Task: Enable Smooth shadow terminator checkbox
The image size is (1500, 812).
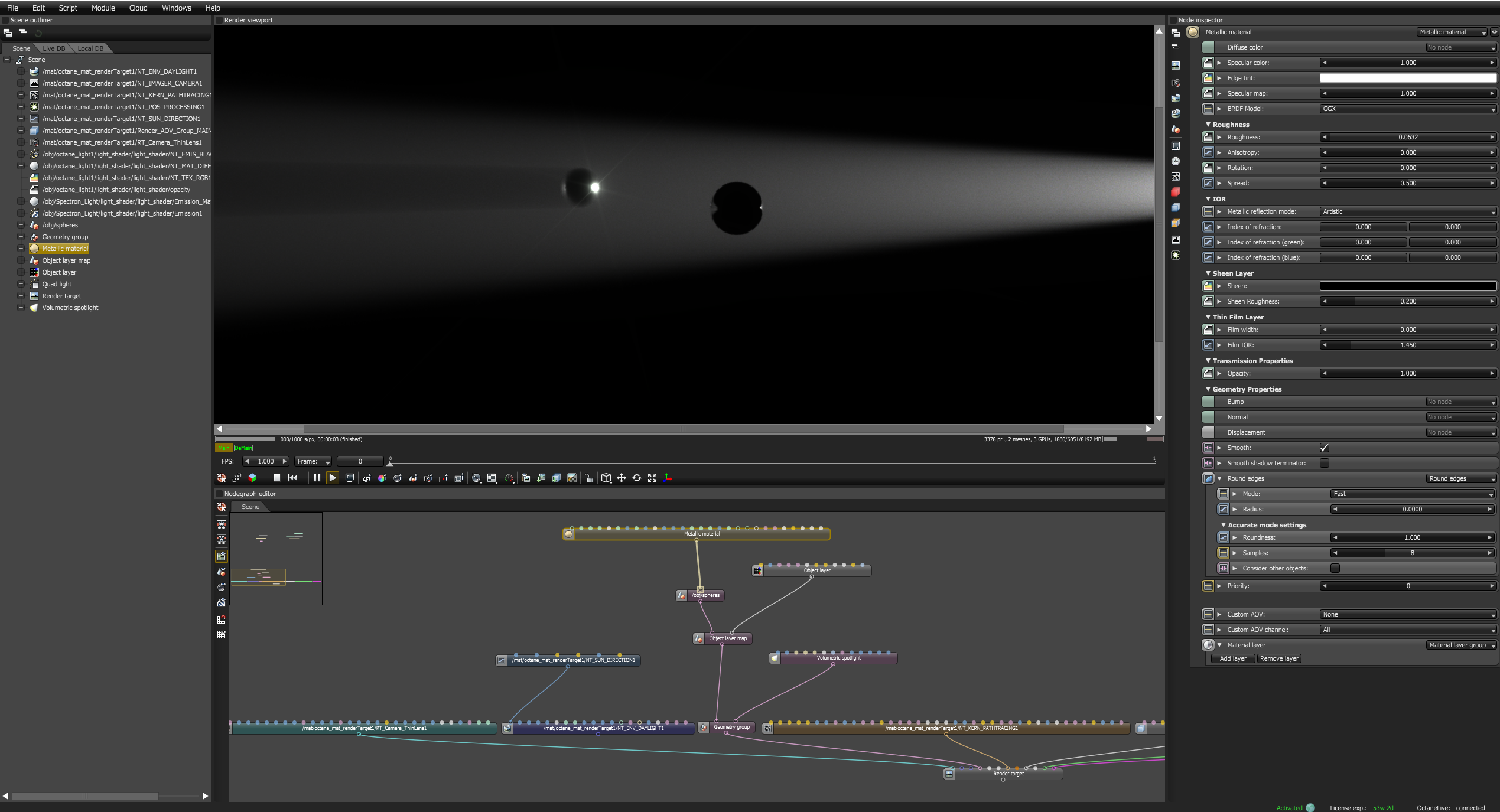Action: 1324,463
